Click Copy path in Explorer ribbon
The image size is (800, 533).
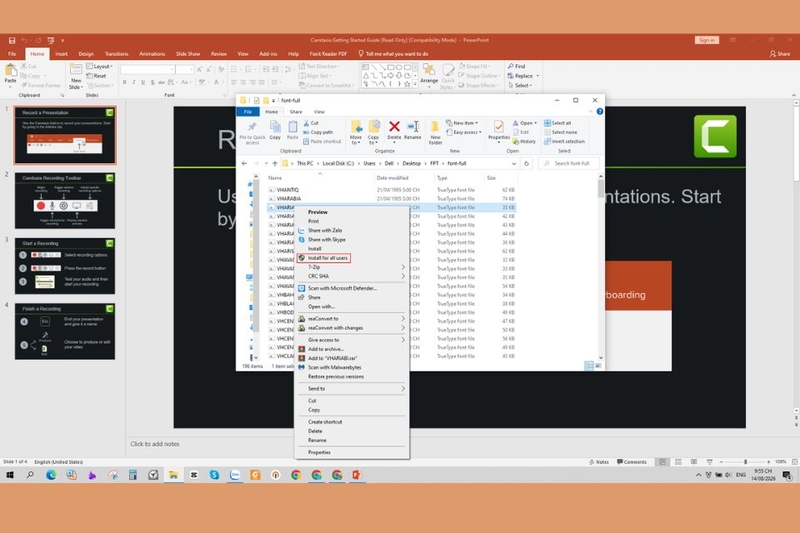coord(318,132)
